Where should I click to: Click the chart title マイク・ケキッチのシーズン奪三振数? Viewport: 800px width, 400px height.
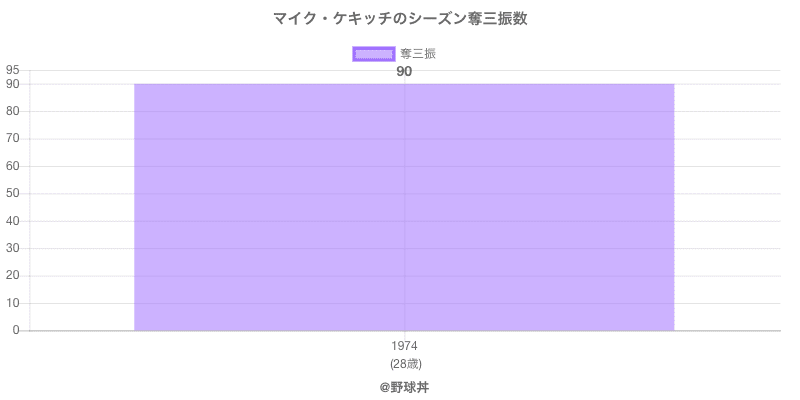click(400, 19)
